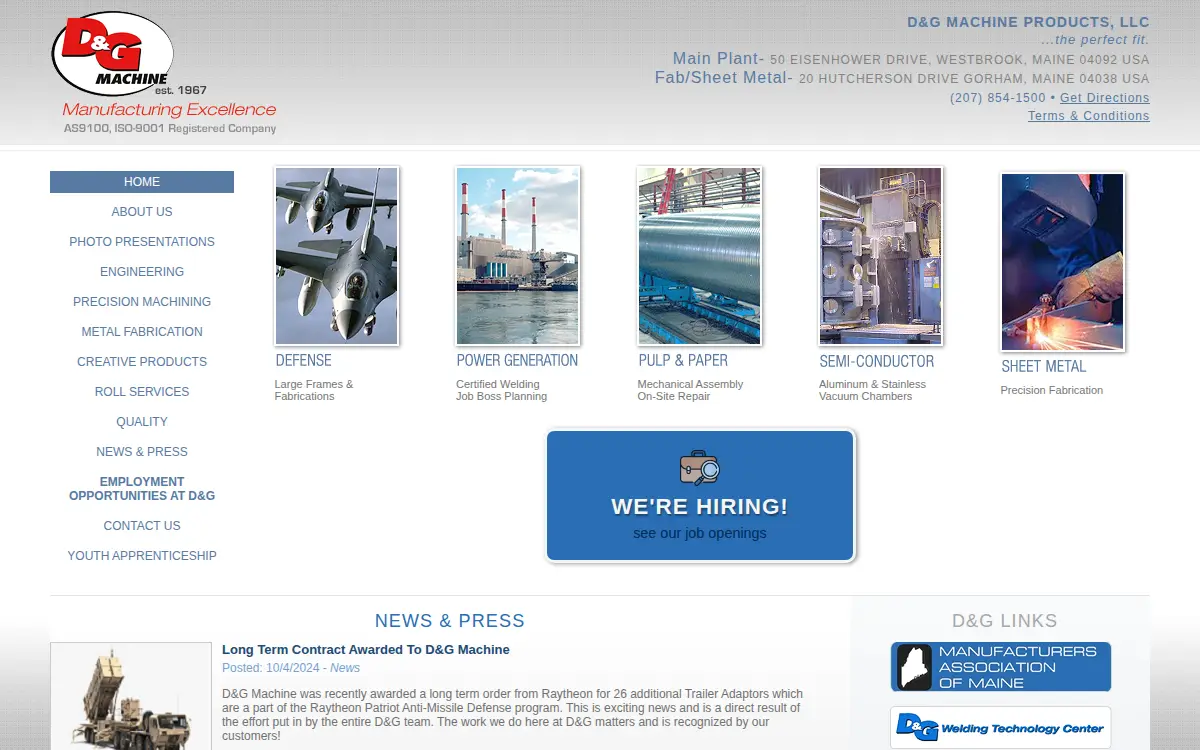Click 'Mechanical Assembly On-Site Repair' text
Image resolution: width=1200 pixels, height=750 pixels.
(x=691, y=390)
